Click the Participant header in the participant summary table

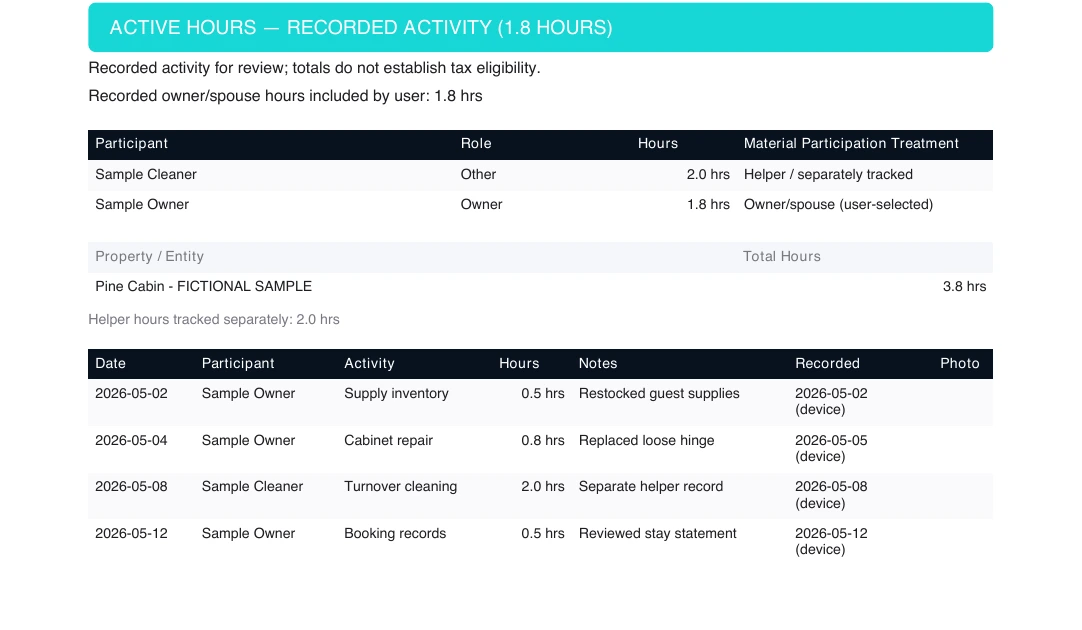click(x=131, y=144)
